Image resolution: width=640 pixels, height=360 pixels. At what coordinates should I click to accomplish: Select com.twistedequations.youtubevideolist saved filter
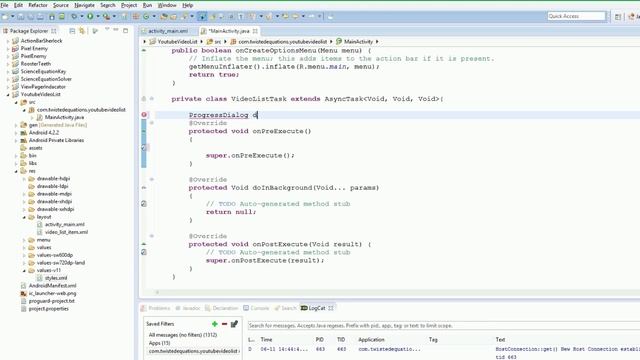pos(193,351)
